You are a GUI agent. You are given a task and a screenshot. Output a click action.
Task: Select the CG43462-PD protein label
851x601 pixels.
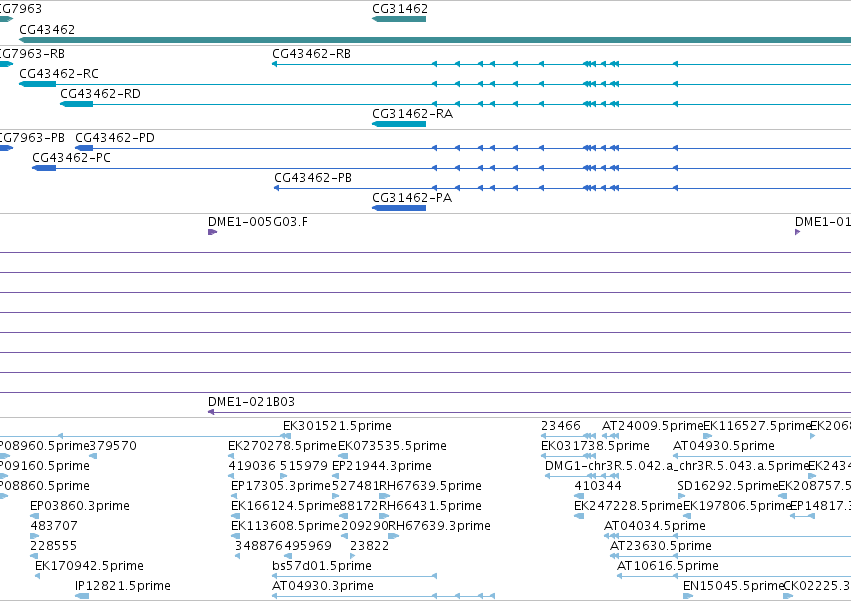[115, 138]
